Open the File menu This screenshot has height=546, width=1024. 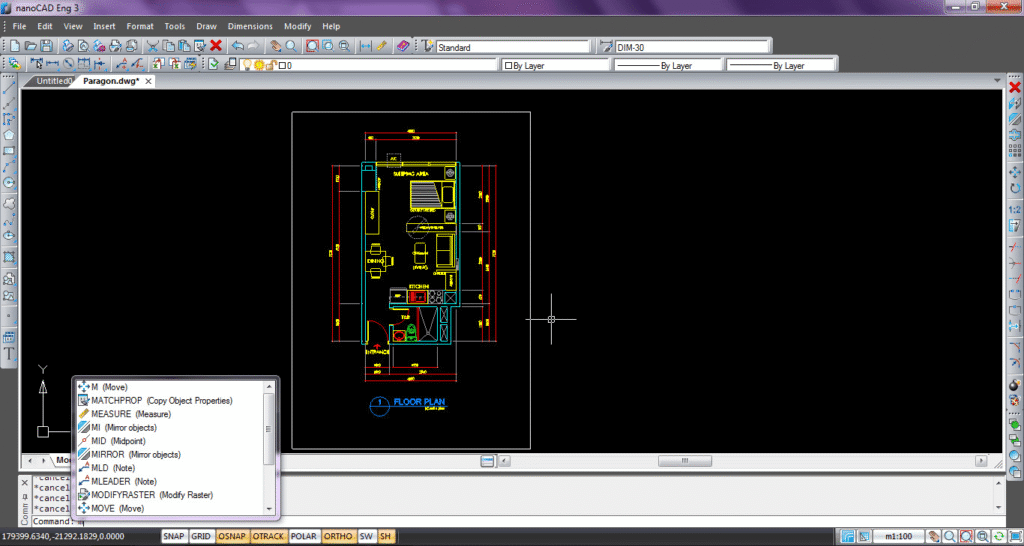tap(19, 27)
